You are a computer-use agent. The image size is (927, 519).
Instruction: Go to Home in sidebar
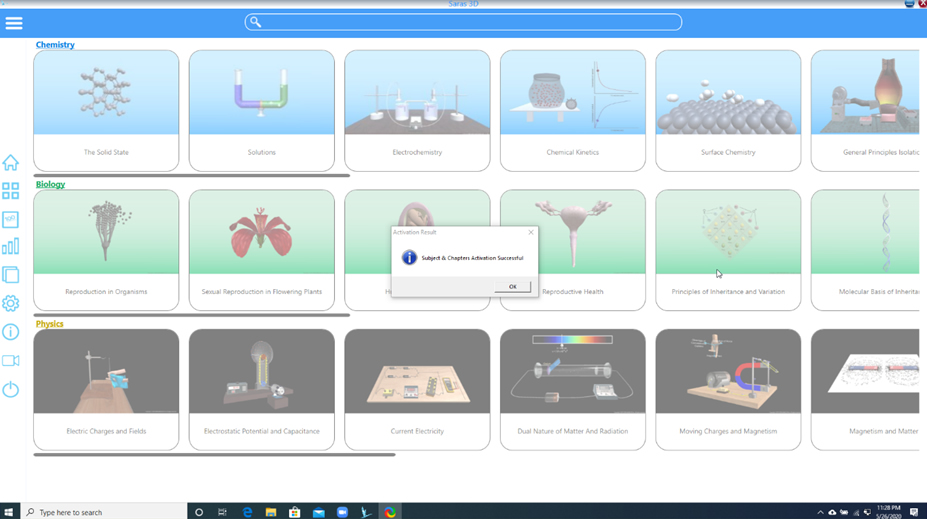11,162
